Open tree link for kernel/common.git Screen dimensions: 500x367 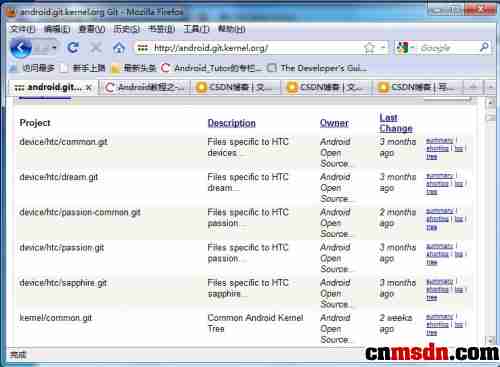432,333
